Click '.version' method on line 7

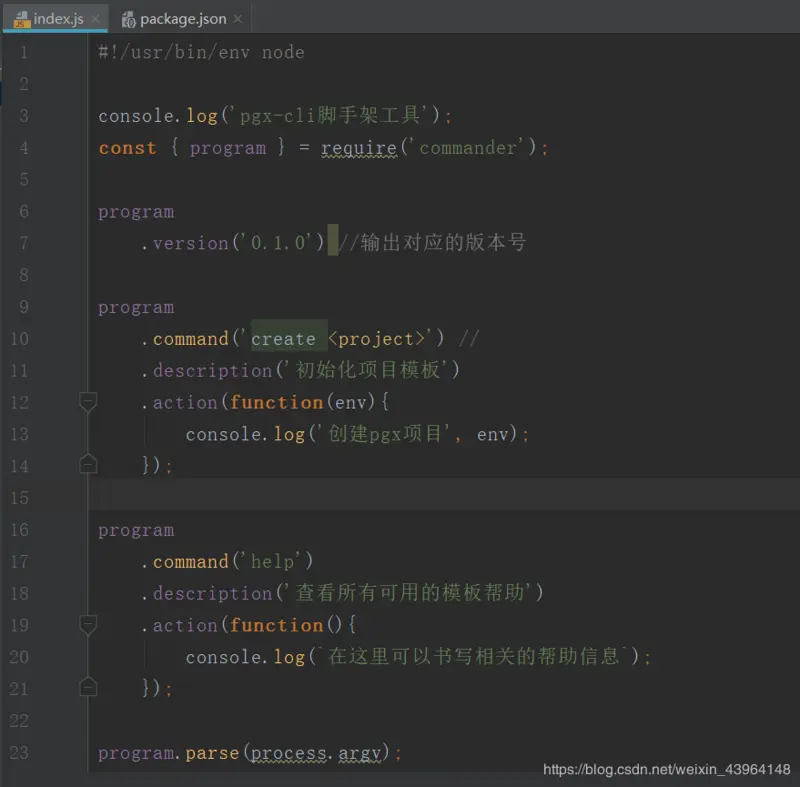tap(185, 243)
